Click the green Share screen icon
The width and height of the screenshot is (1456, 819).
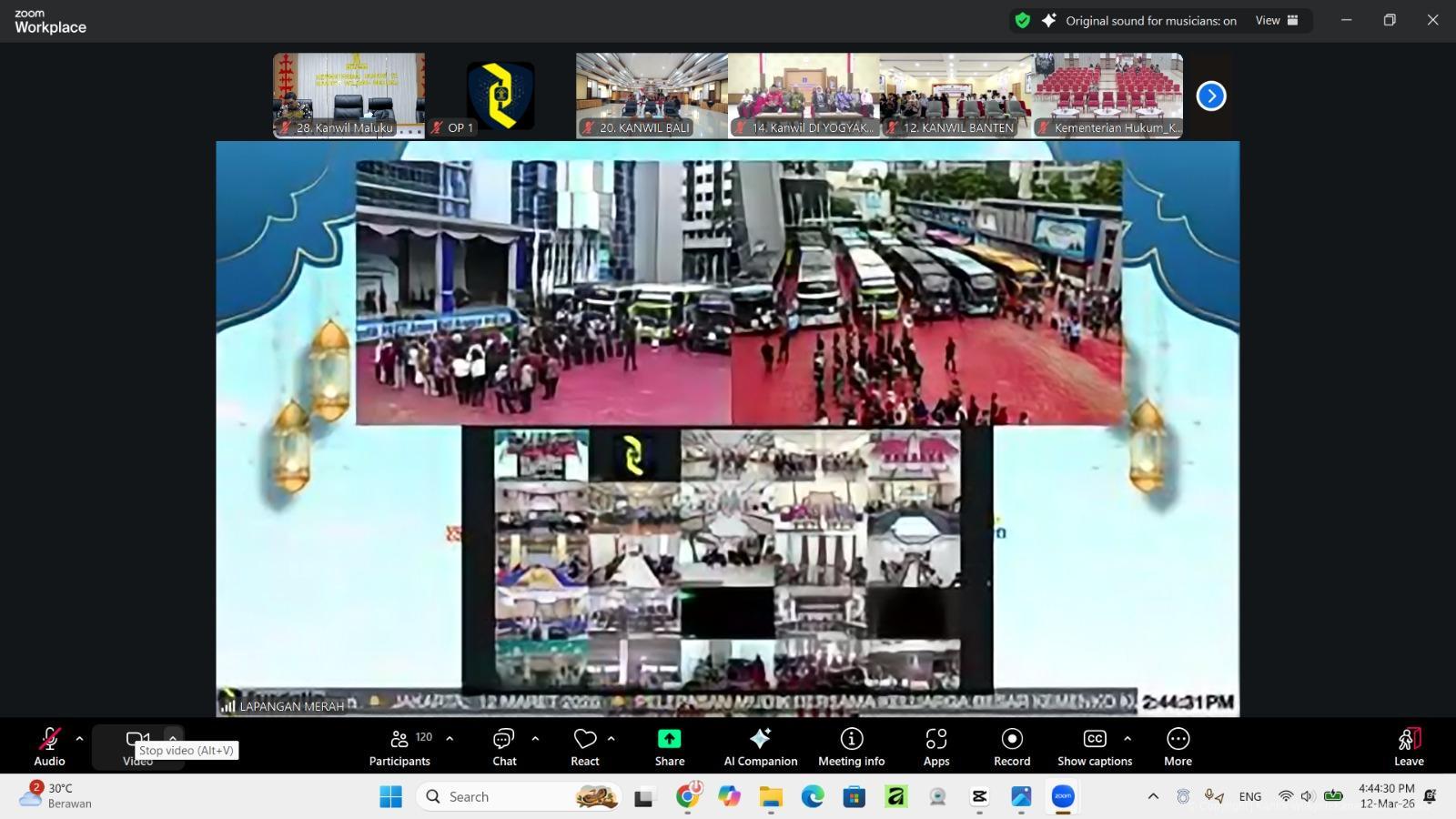tap(669, 739)
